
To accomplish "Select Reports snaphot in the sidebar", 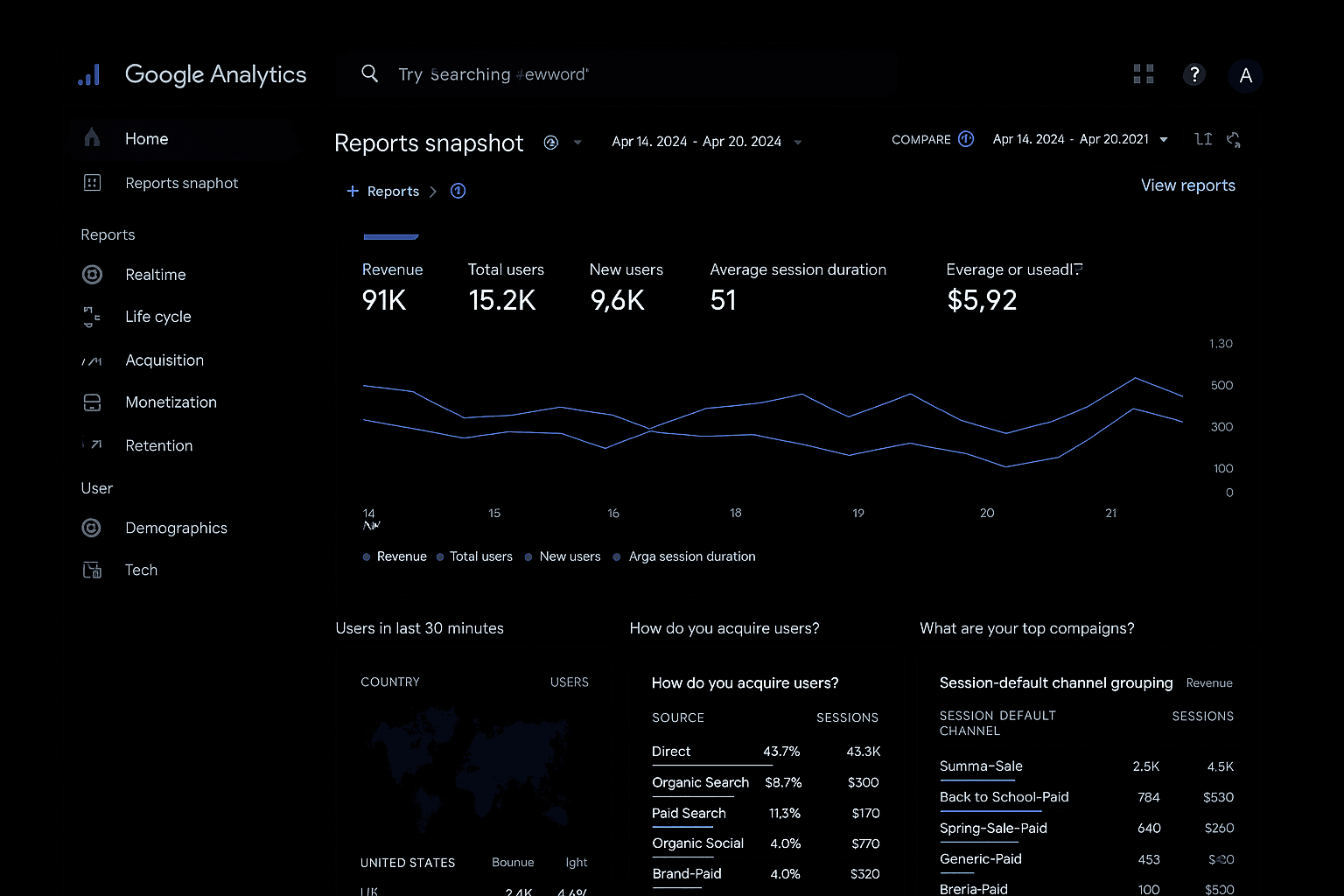I will (x=181, y=183).
